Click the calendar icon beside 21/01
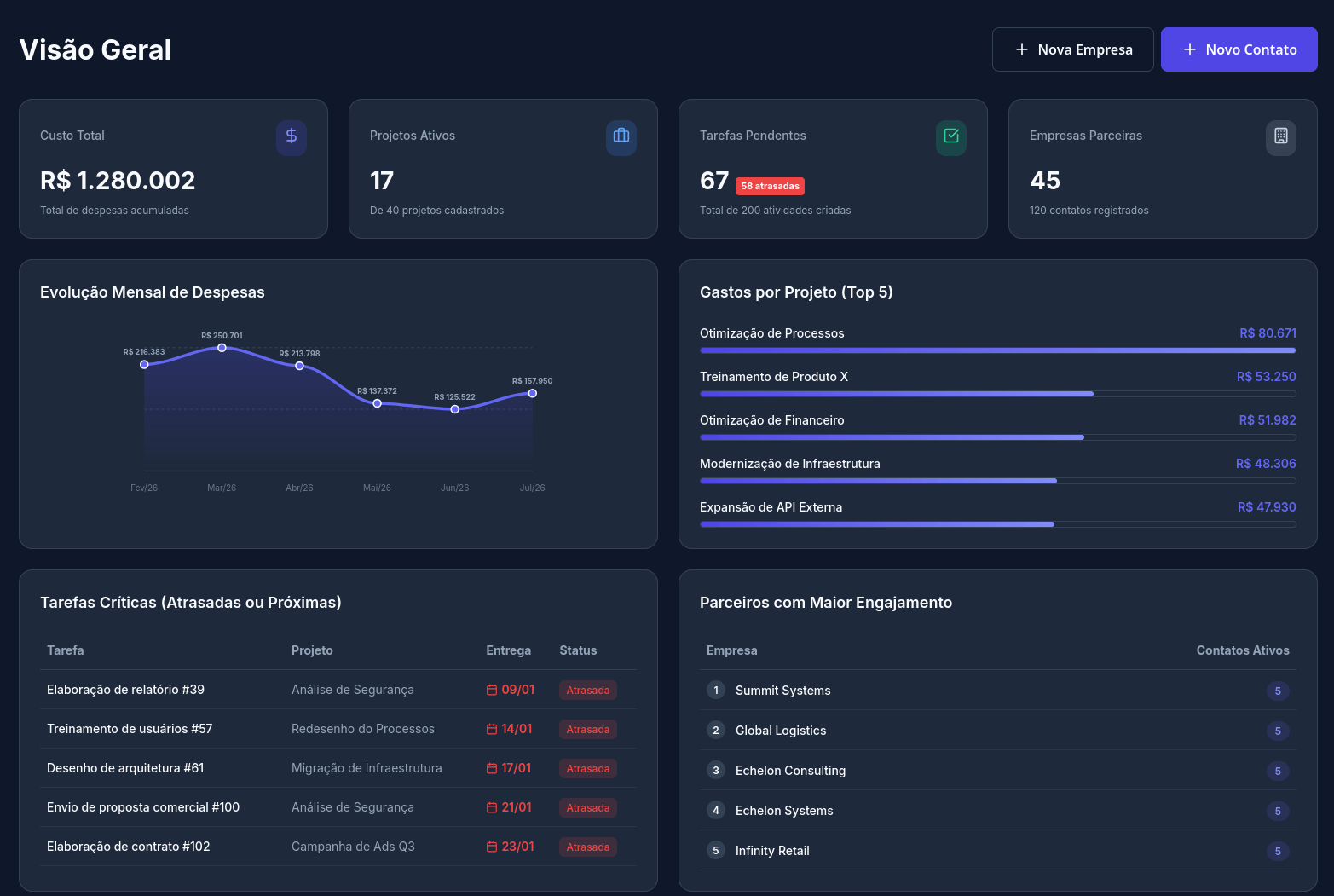Screen dimensions: 1334x896 [x=492, y=807]
